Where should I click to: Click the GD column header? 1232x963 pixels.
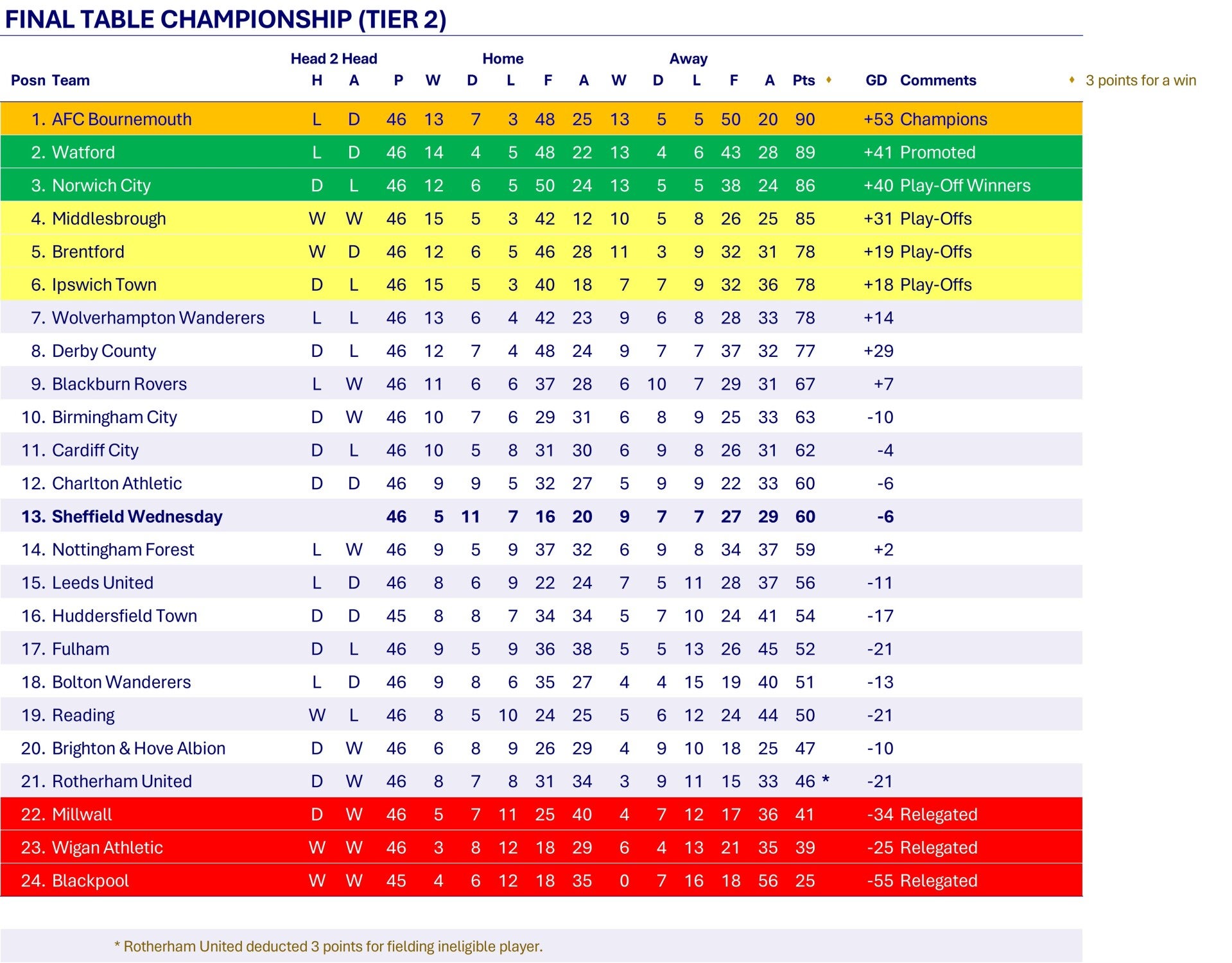(876, 80)
